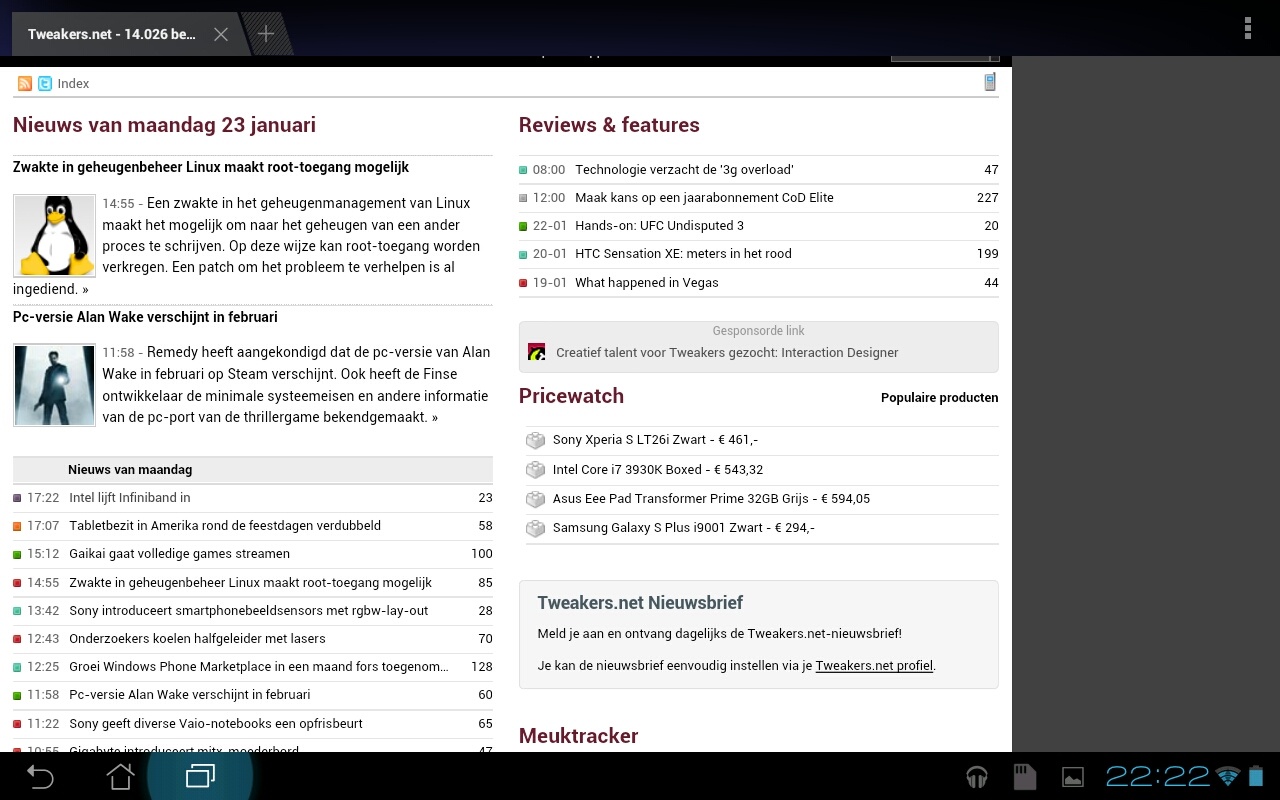Click comment count 128 for Windows Phone Marketplace
1280x800 pixels.
click(482, 666)
